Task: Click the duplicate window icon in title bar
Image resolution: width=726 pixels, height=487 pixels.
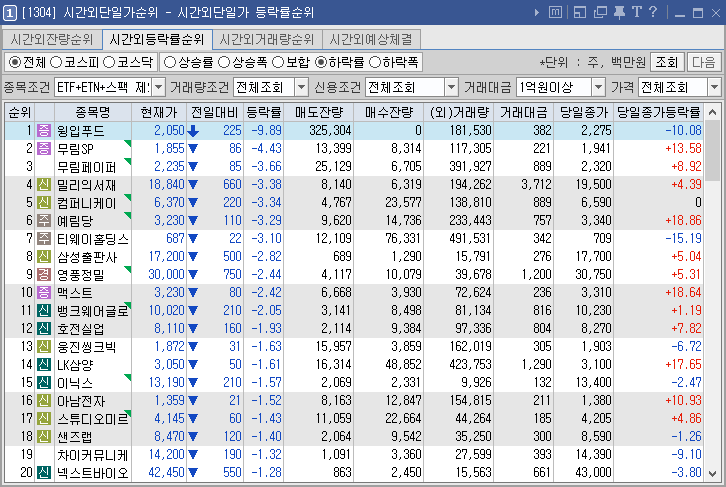Action: [600, 12]
